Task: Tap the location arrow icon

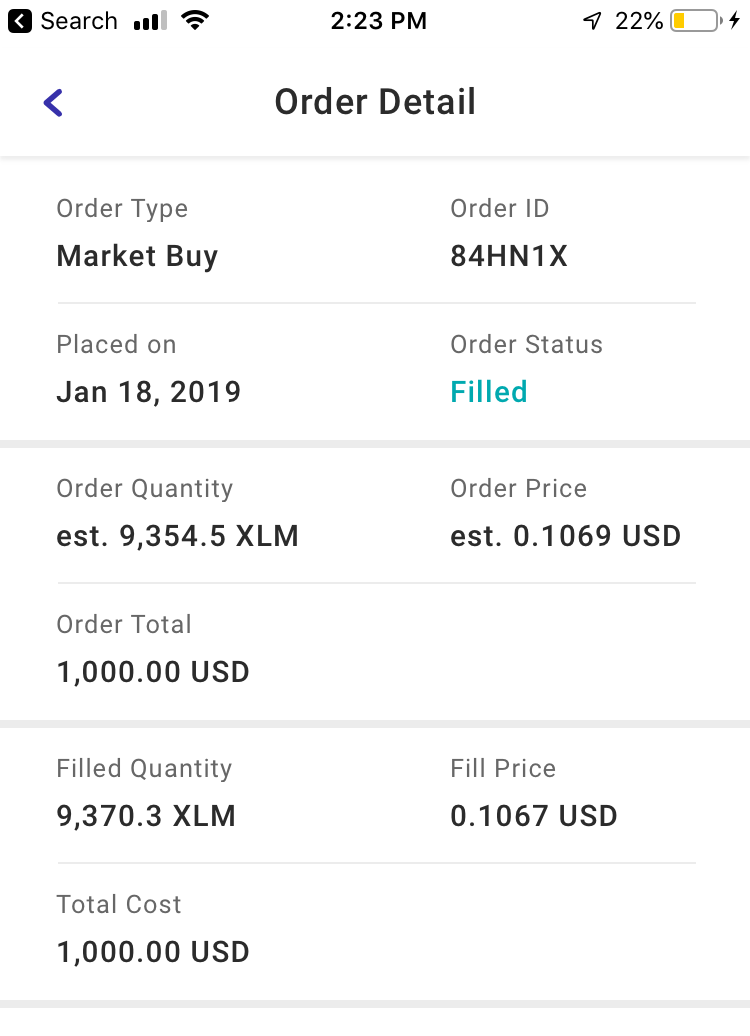Action: pos(592,21)
